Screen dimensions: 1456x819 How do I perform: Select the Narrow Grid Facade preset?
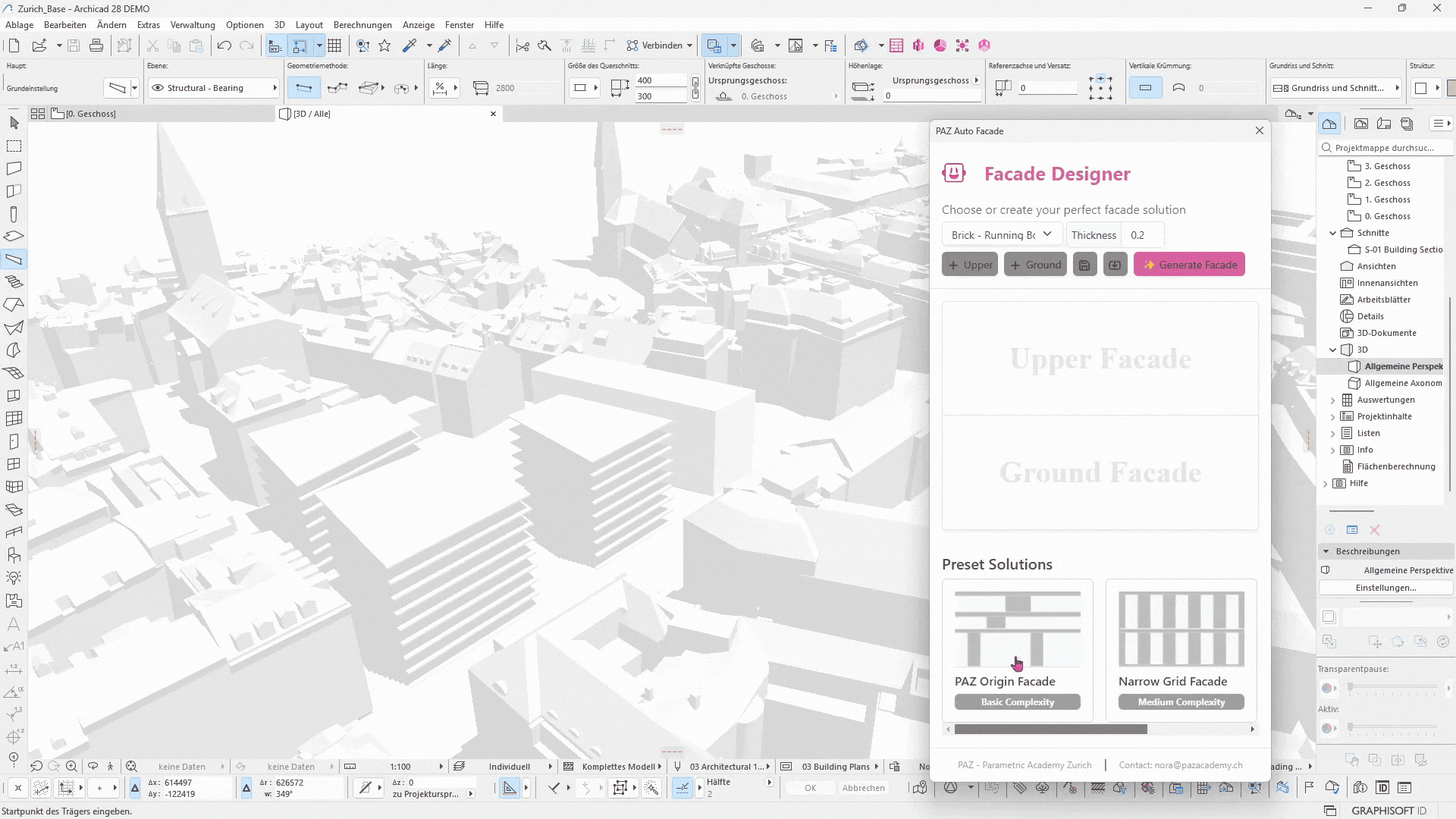1181,650
